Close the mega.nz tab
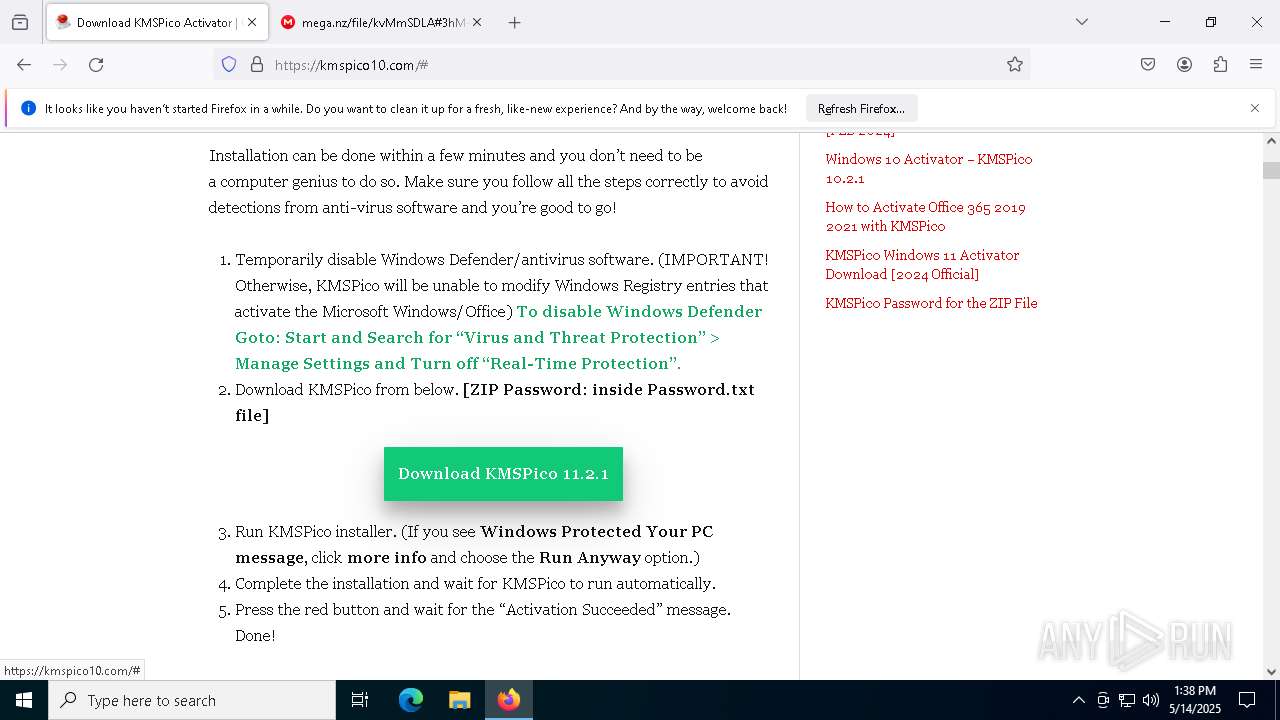1280x720 pixels. click(477, 22)
